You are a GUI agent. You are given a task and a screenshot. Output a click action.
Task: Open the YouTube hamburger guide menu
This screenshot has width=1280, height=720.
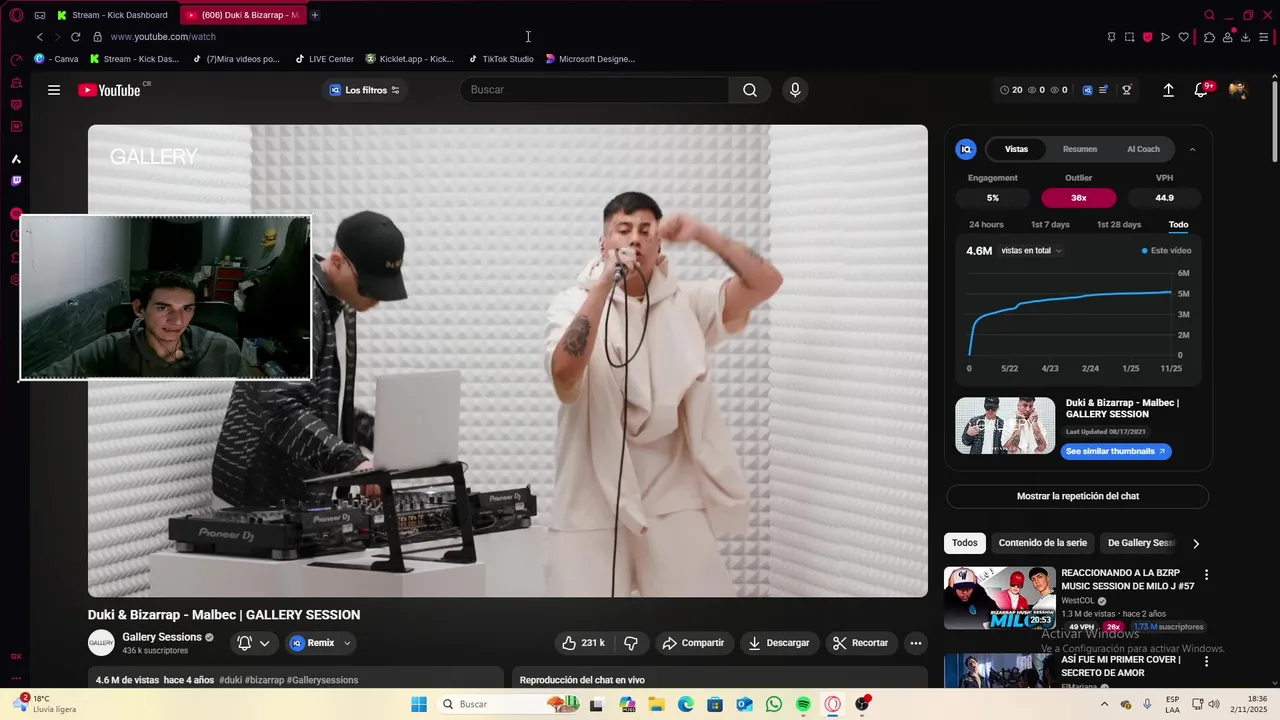coord(54,90)
